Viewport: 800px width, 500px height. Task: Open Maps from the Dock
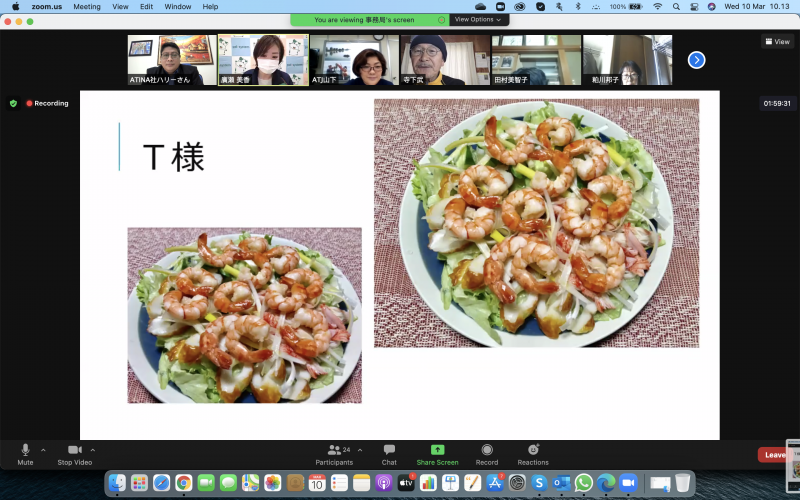pos(251,482)
